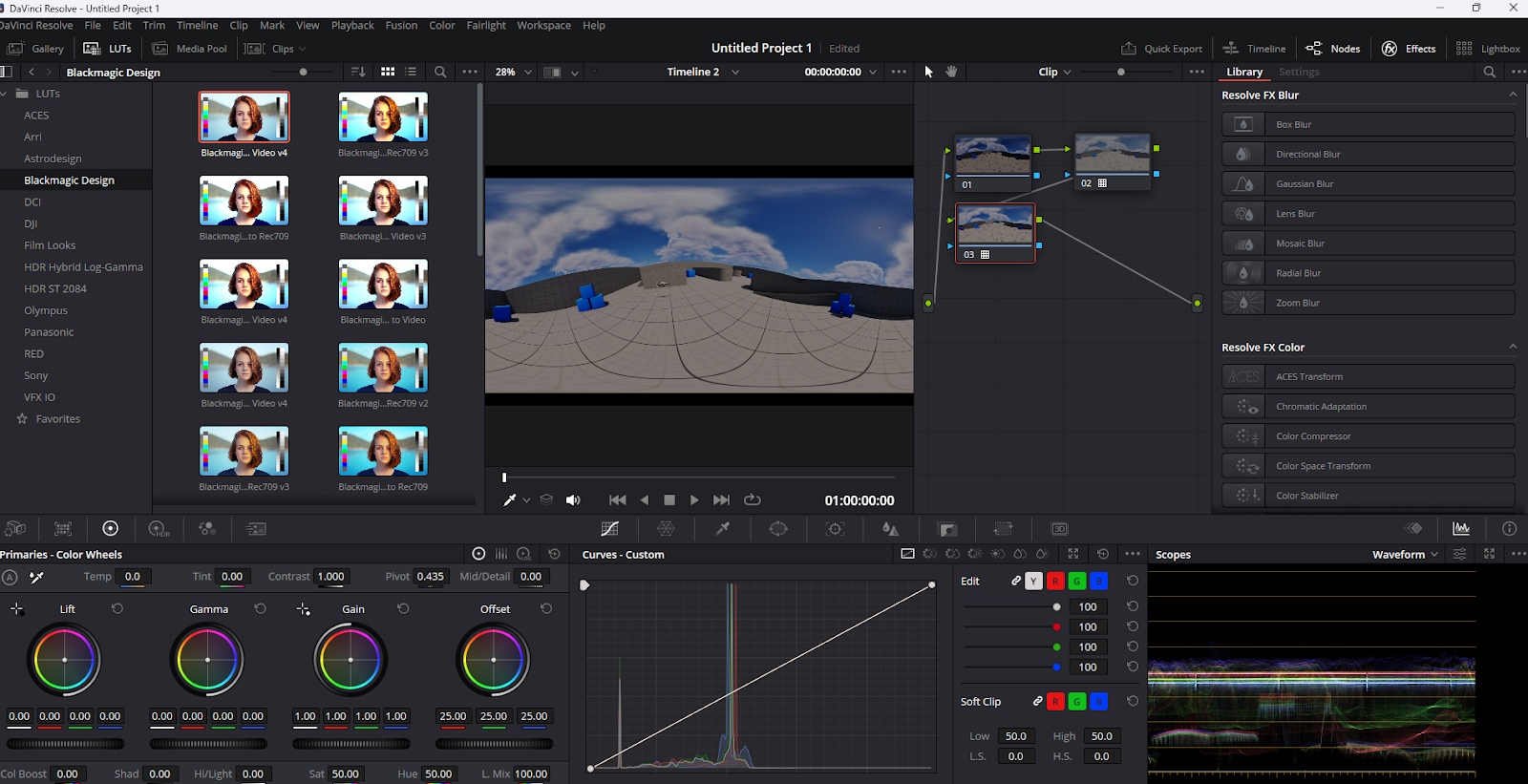Screen dimensions: 1528x784
Task: Open the Motion Effects palette
Action: click(x=256, y=529)
